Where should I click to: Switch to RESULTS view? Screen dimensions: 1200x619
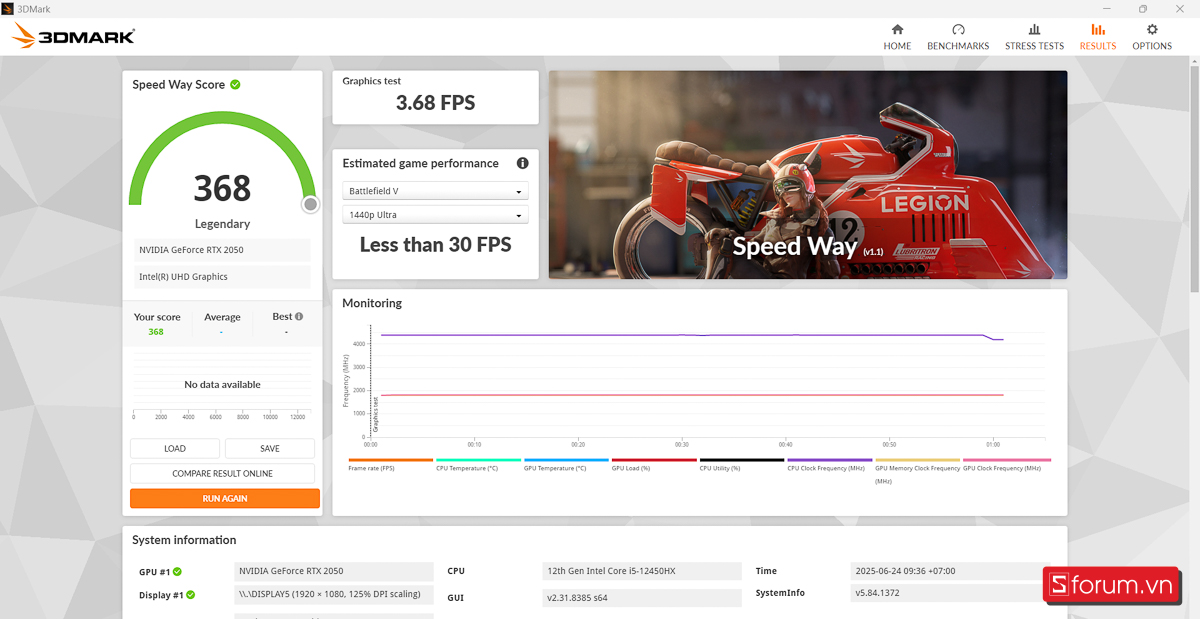1098,37
